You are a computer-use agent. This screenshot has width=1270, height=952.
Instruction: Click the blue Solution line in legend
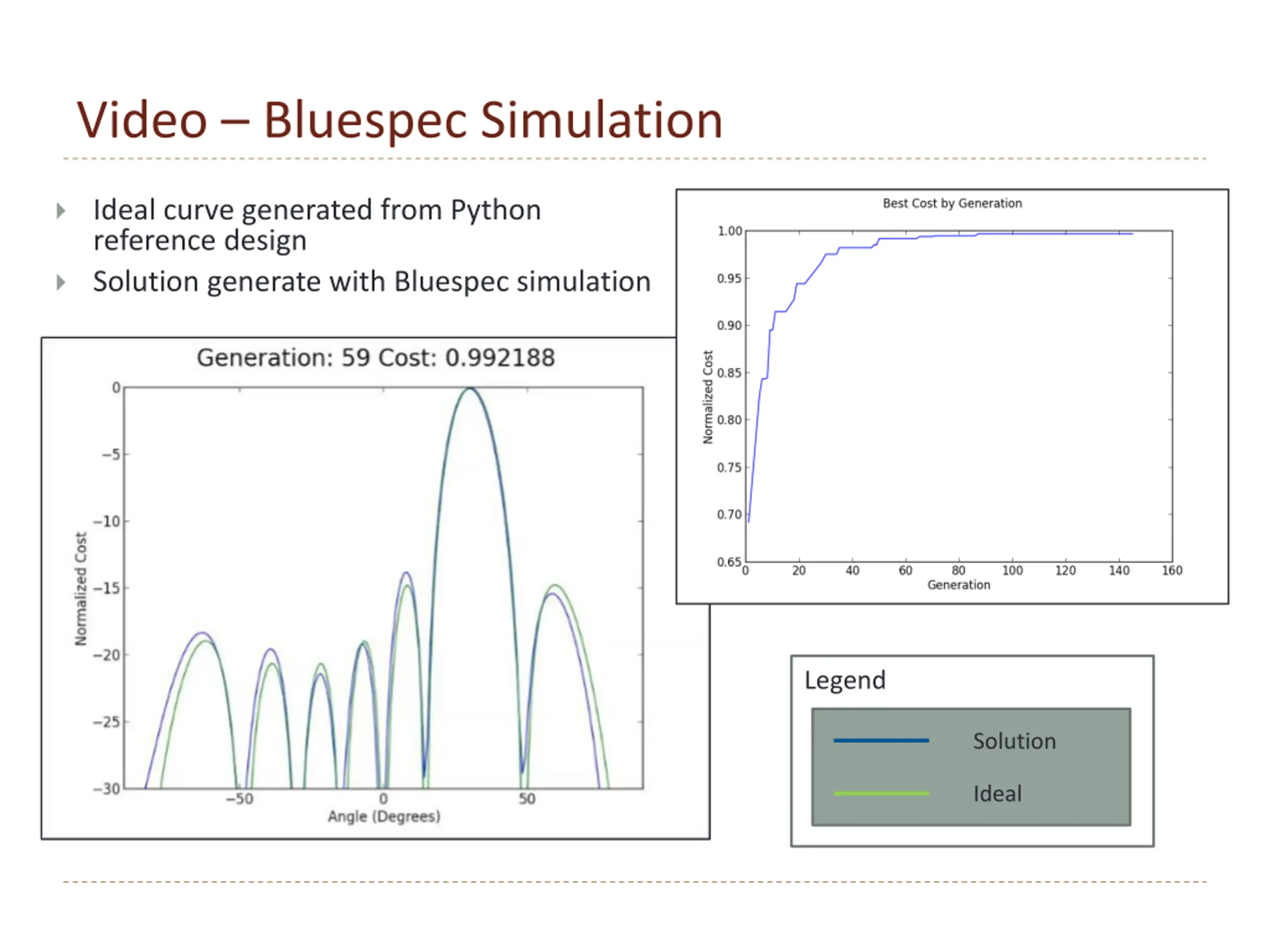click(881, 741)
